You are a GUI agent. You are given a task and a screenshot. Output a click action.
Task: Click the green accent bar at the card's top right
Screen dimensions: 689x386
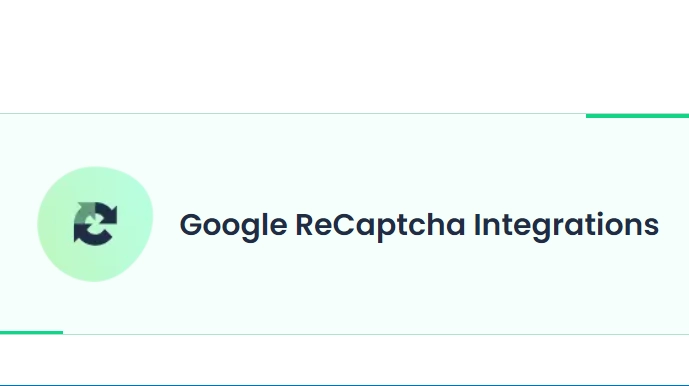point(637,116)
